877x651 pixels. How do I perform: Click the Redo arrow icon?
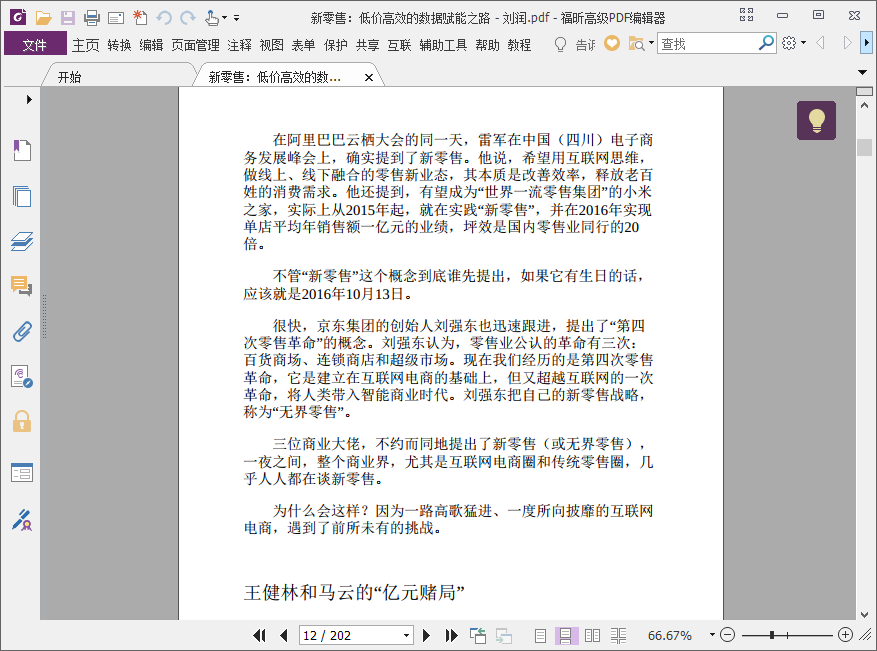pyautogui.click(x=188, y=18)
